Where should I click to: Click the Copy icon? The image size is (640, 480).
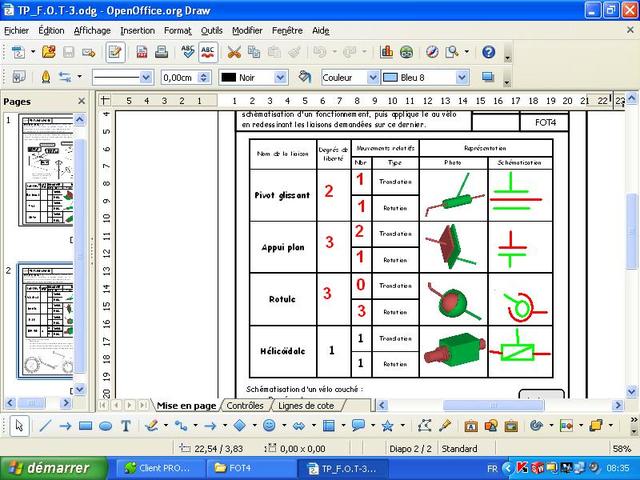pyautogui.click(x=254, y=52)
